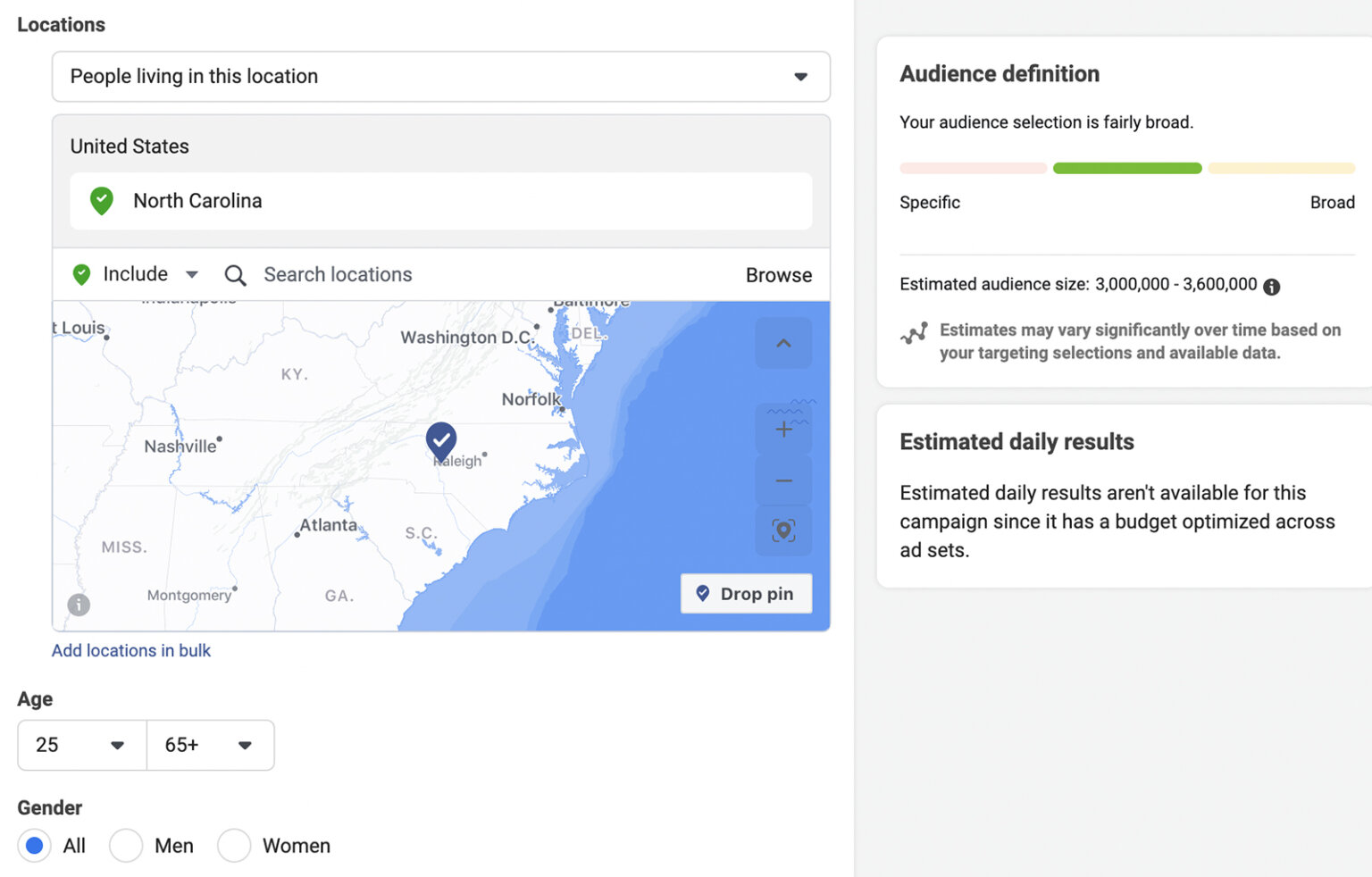Click the green segment of the audience meter

[1126, 167]
